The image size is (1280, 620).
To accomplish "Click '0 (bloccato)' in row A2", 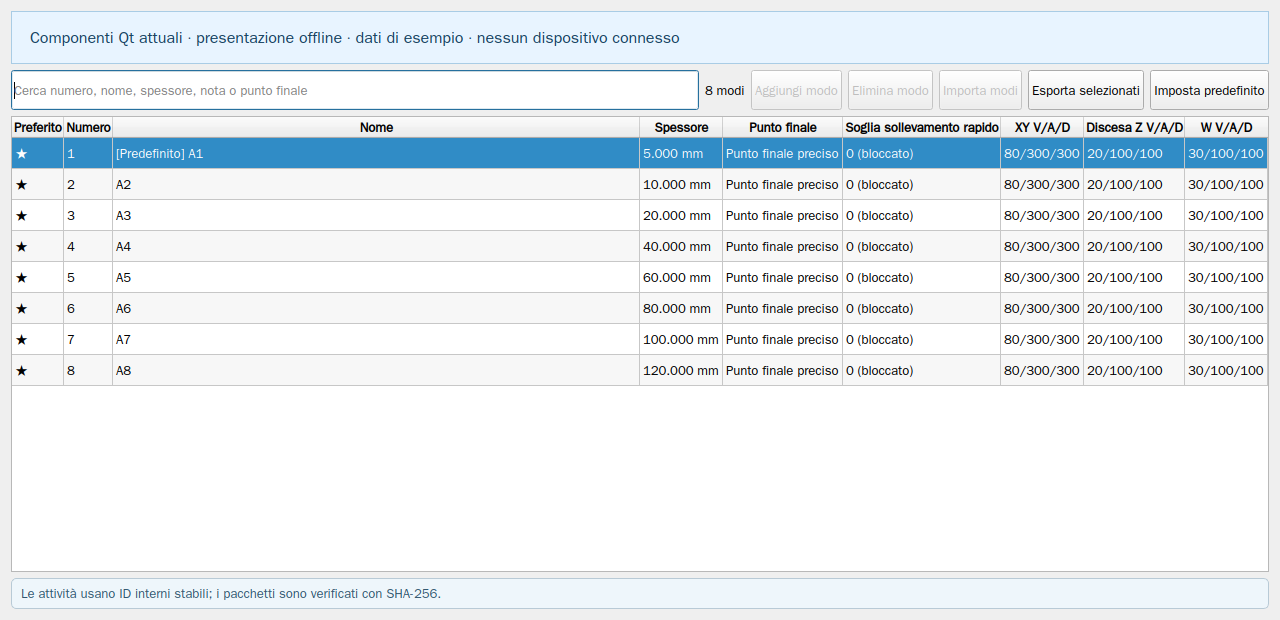I will click(922, 185).
